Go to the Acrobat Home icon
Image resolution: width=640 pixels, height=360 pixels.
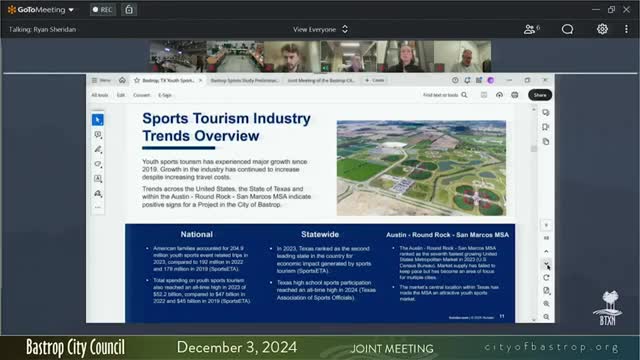pos(122,80)
